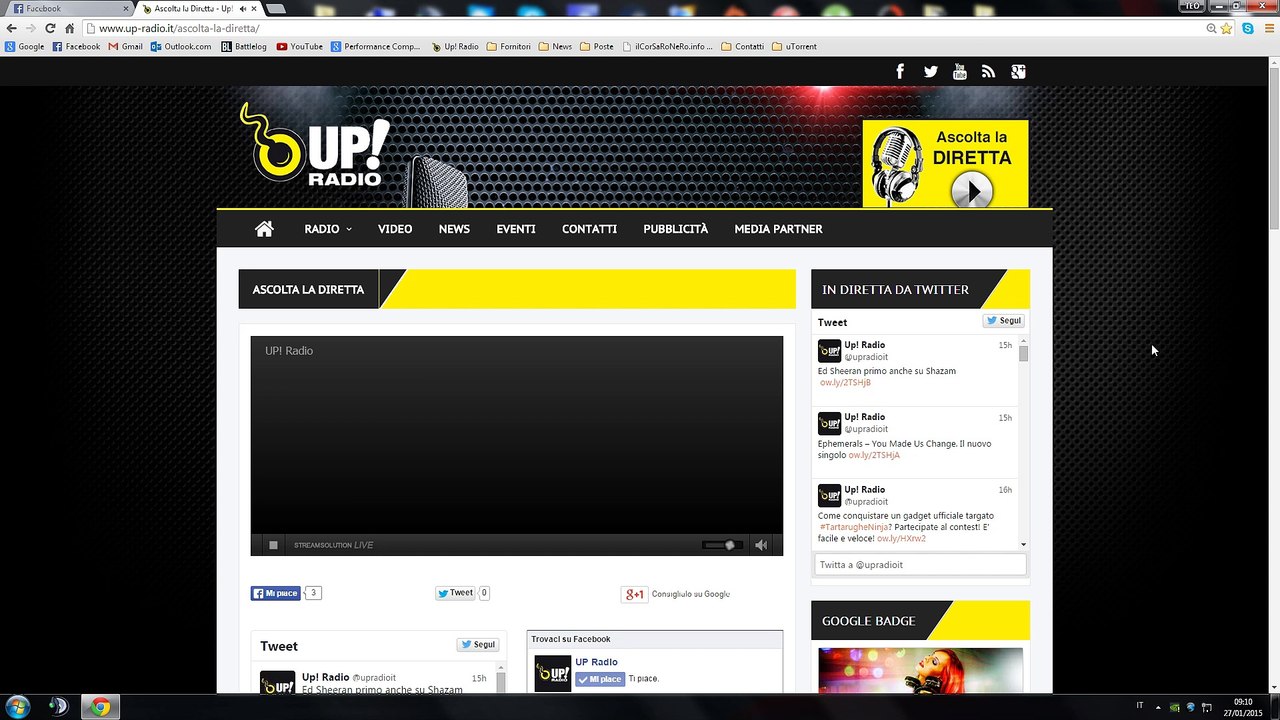Click the Chrome icon in the taskbar
Screen dimensions: 1280x720
[100, 707]
